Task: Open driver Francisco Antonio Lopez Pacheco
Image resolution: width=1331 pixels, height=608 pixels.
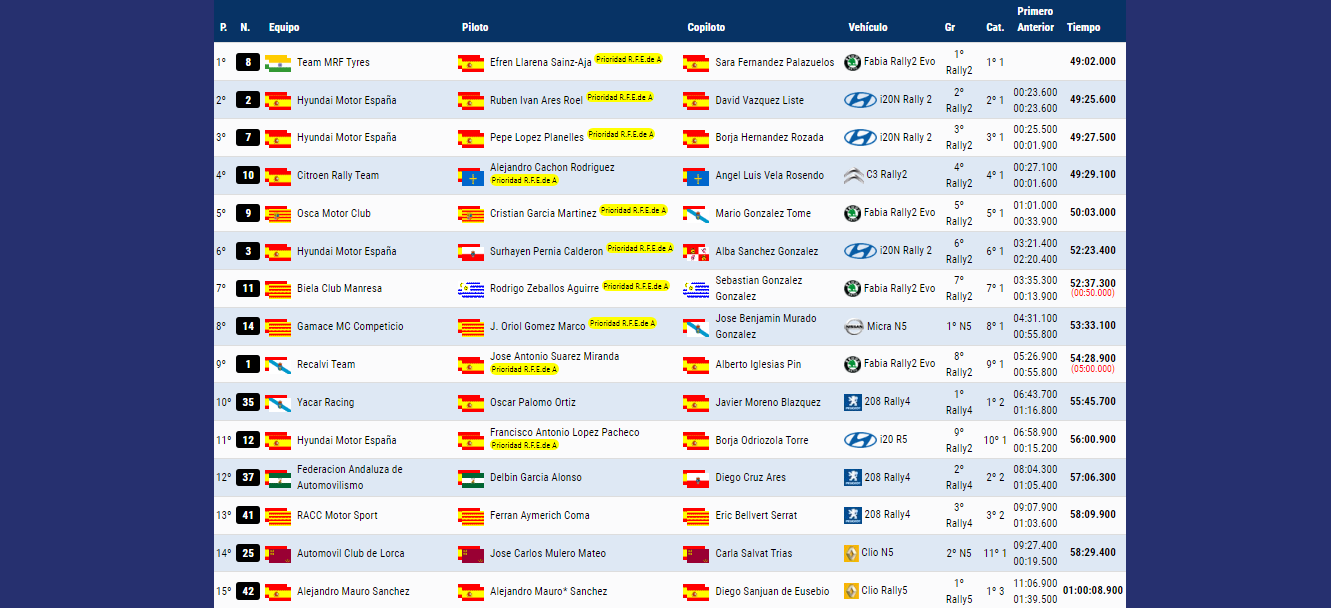Action: click(564, 432)
